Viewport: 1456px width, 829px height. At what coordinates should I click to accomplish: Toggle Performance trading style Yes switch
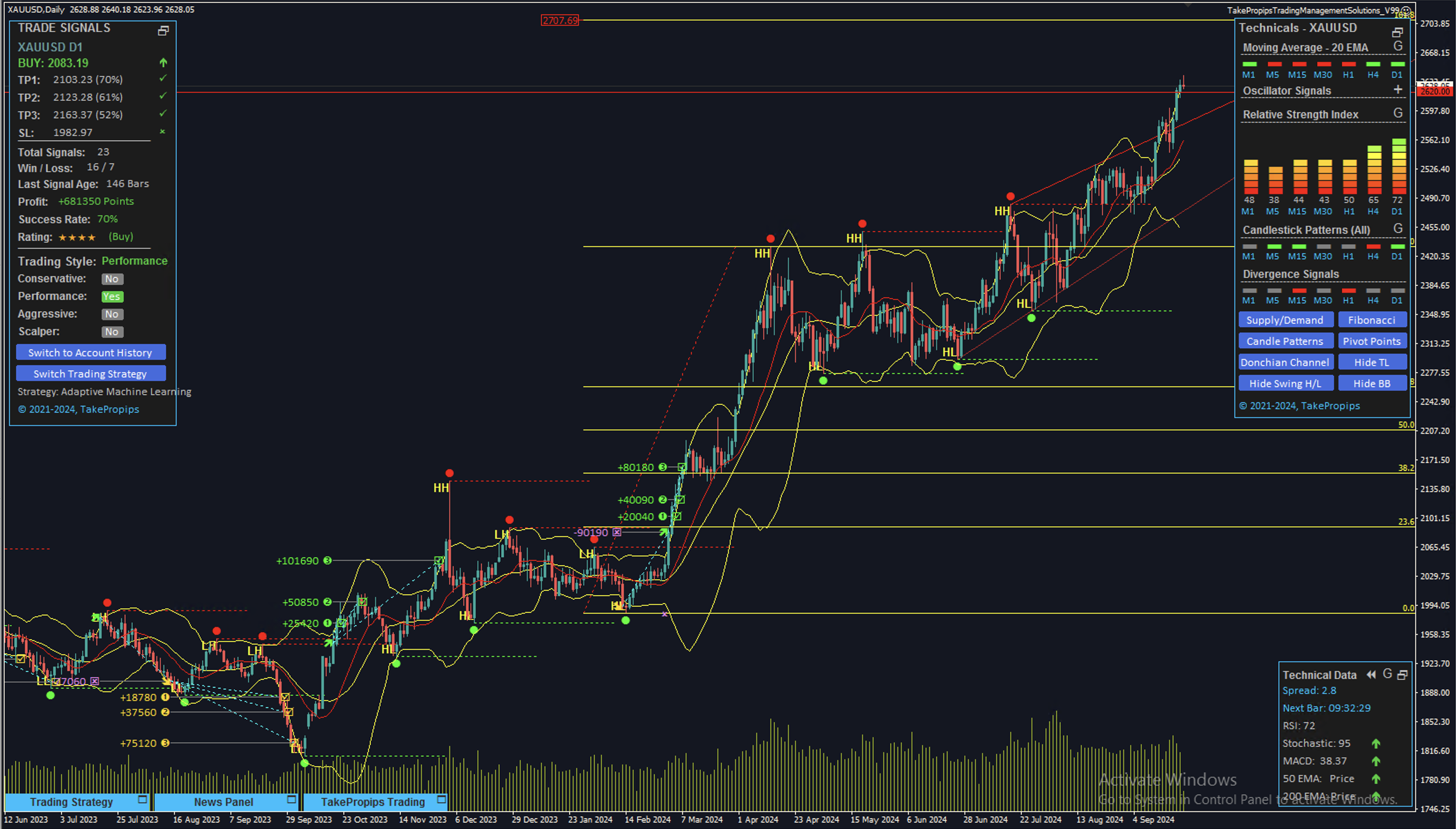point(112,297)
